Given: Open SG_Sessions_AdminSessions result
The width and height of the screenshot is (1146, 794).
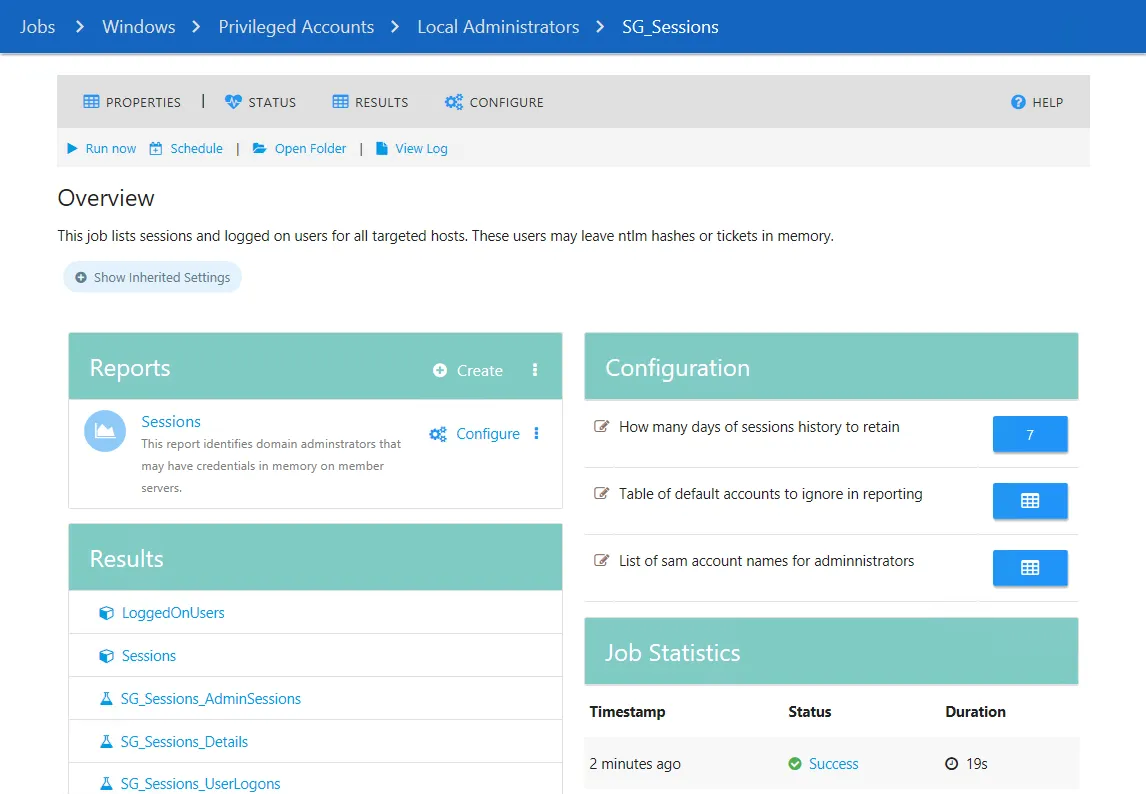Looking at the screenshot, I should (x=210, y=699).
